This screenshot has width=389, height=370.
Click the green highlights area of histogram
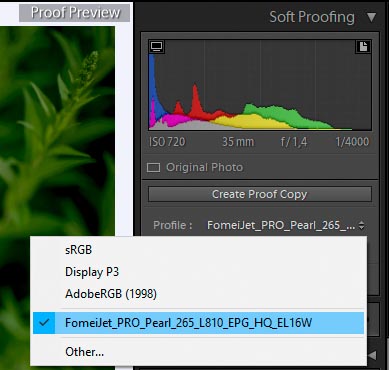283,115
